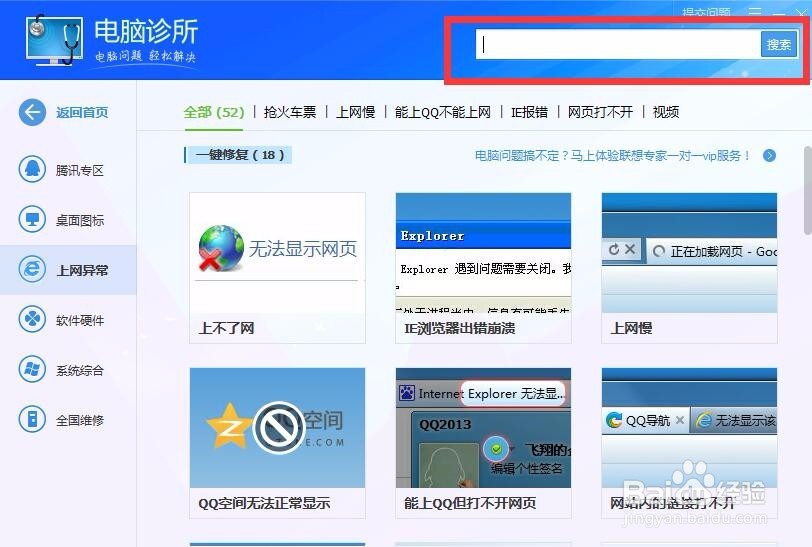
Task: Open the 上网慢 repair card thumbnail
Action: tap(689, 253)
